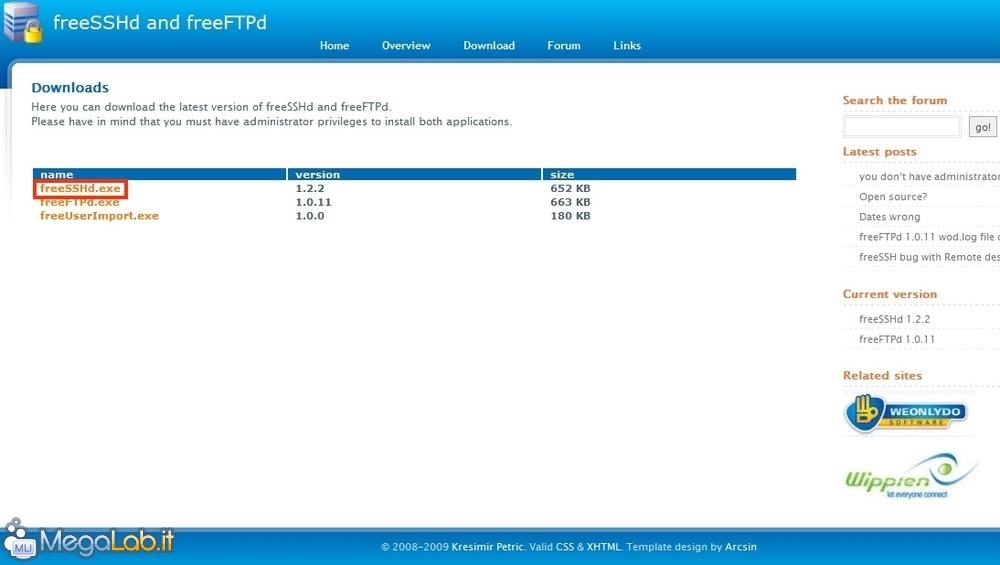Download freeFTPd.exe
The image size is (1000, 565).
coord(80,202)
